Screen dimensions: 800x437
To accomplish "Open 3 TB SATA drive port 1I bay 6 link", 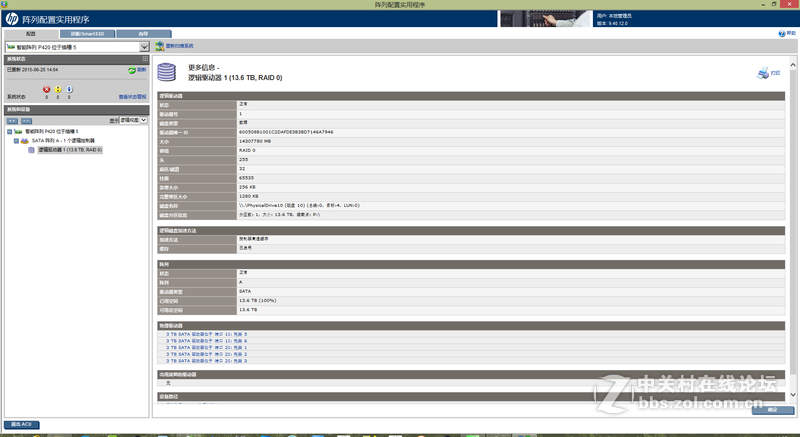I will [207, 341].
